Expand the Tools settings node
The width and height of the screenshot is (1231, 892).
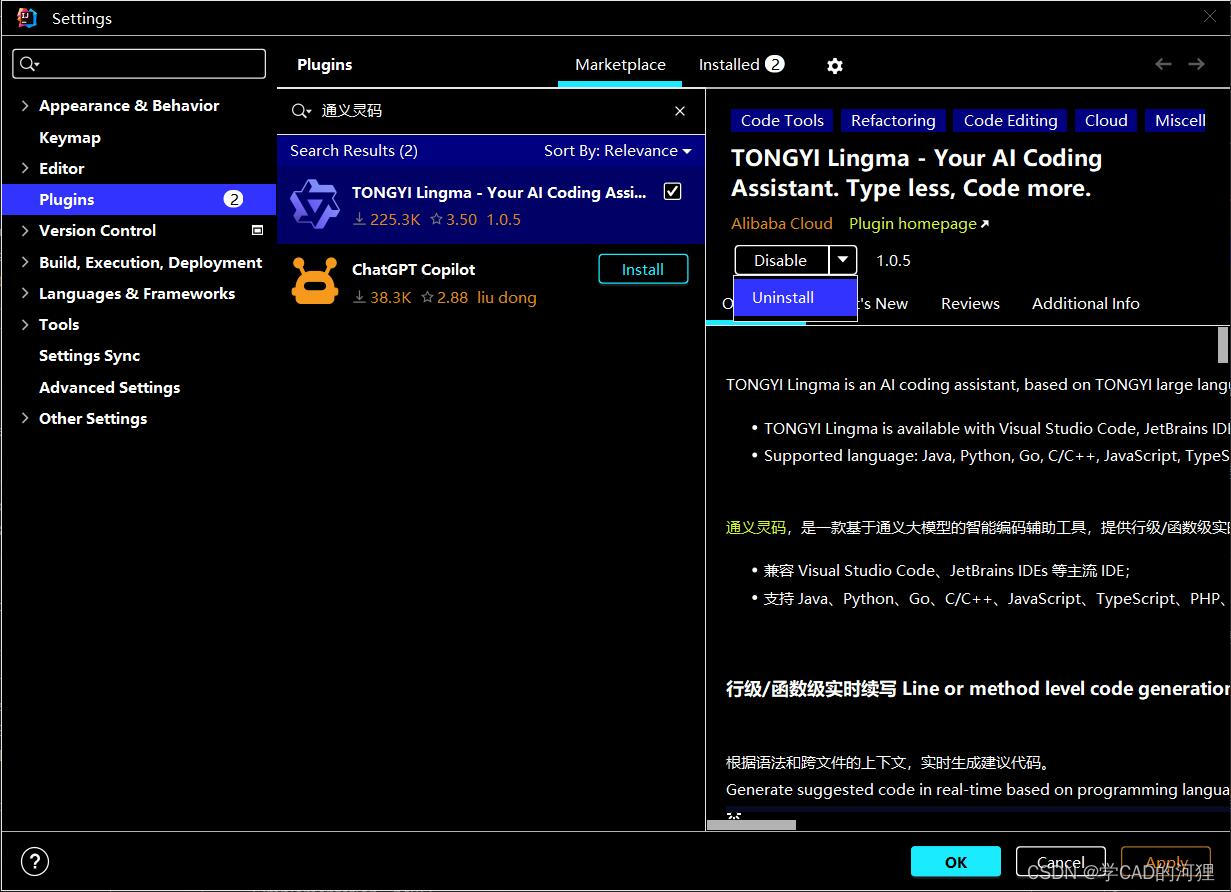coord(25,324)
